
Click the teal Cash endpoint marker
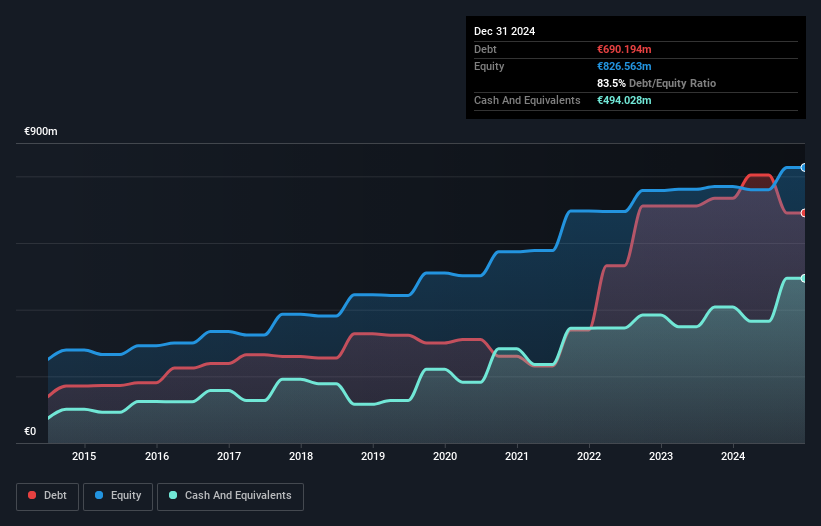[x=803, y=278]
